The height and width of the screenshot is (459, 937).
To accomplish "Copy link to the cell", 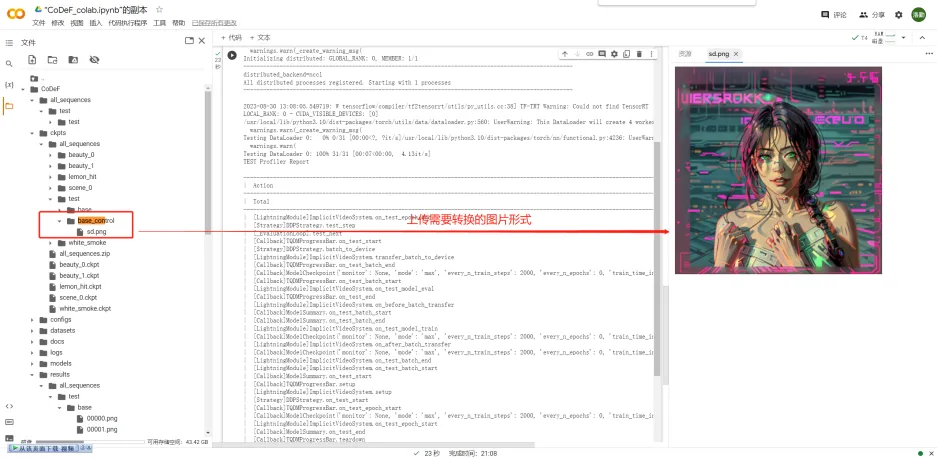I will click(x=590, y=54).
